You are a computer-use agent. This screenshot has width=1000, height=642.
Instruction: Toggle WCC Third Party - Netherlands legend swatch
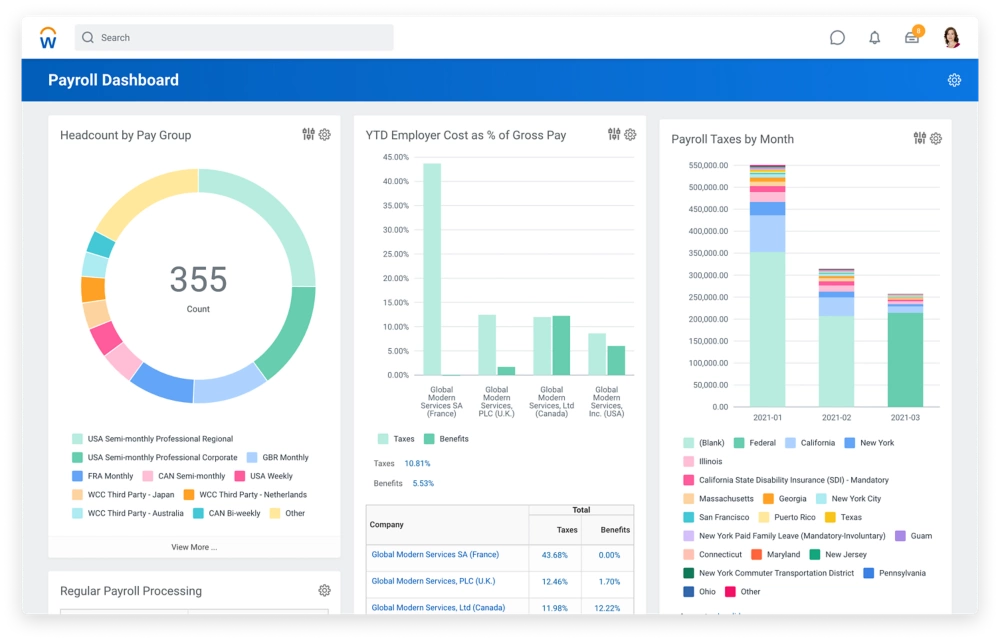tap(189, 494)
